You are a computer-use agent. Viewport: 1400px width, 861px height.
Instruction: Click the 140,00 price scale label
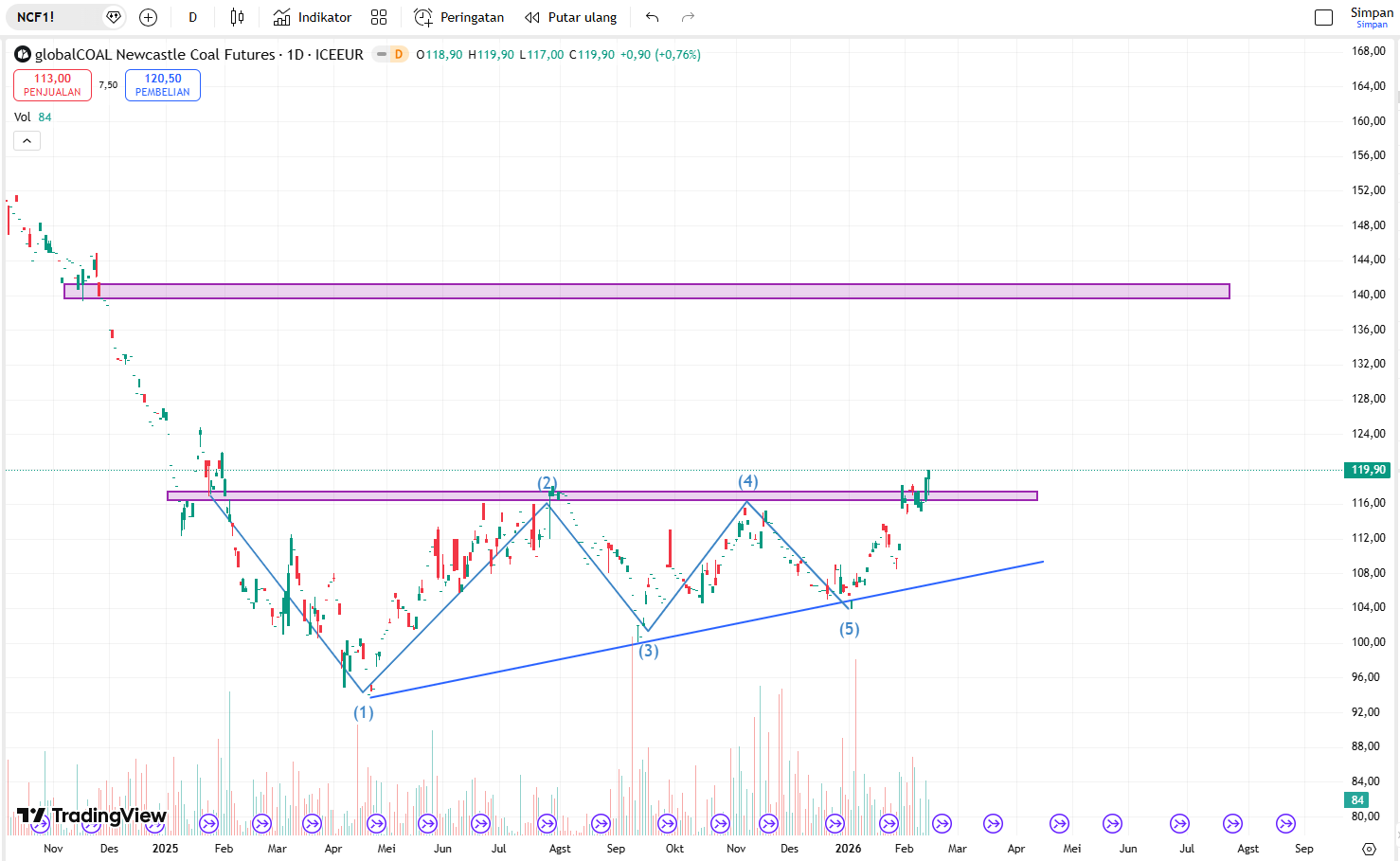click(1368, 295)
